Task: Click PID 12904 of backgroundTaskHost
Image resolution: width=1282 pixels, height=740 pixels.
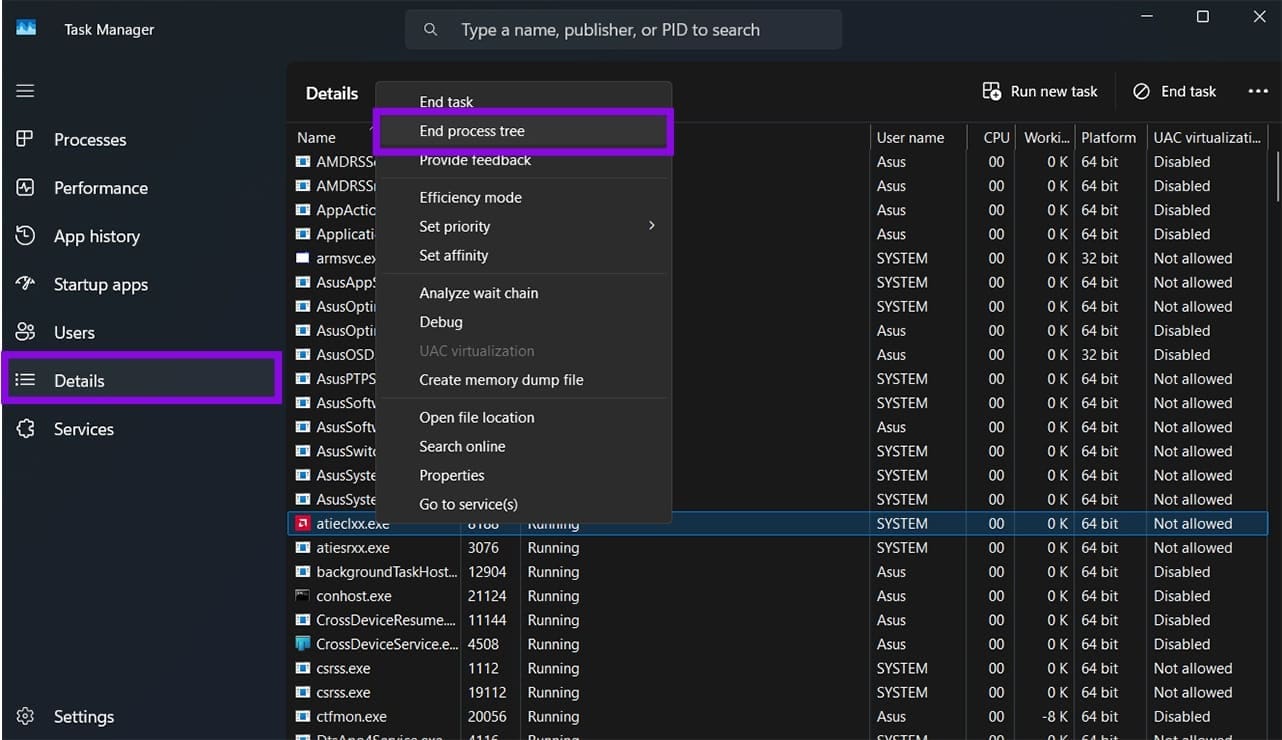Action: (x=487, y=572)
